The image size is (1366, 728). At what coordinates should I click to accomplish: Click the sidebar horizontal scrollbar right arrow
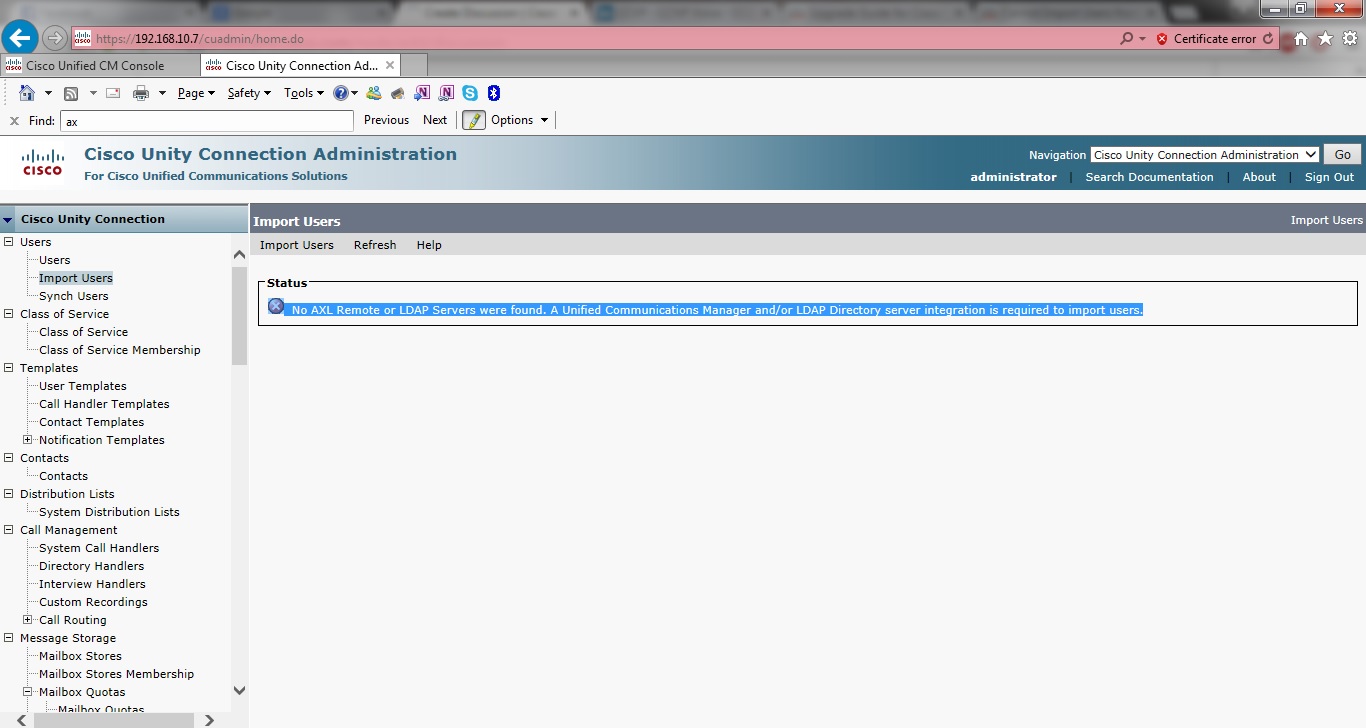[209, 720]
